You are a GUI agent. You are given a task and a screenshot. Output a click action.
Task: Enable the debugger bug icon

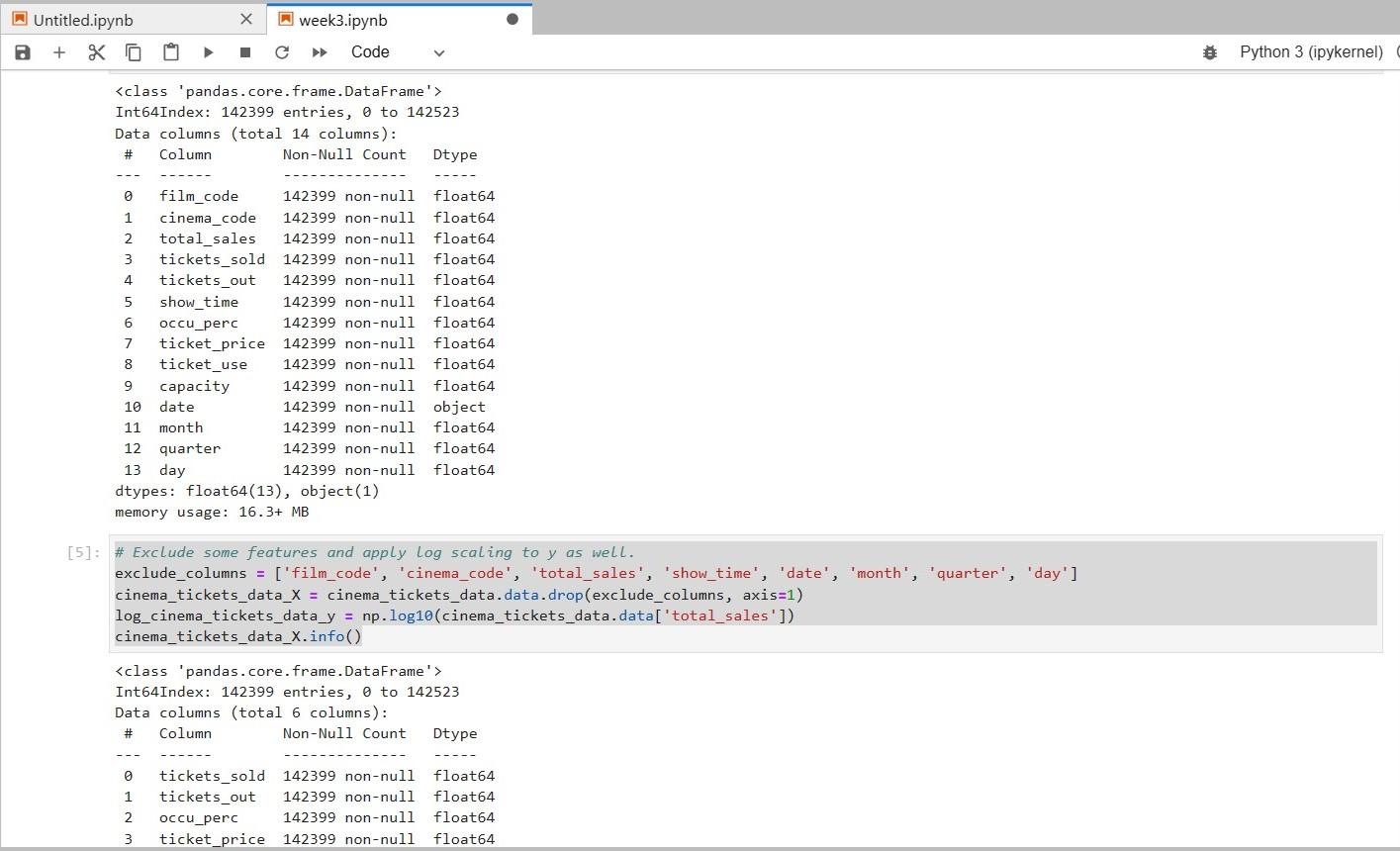[x=1209, y=52]
